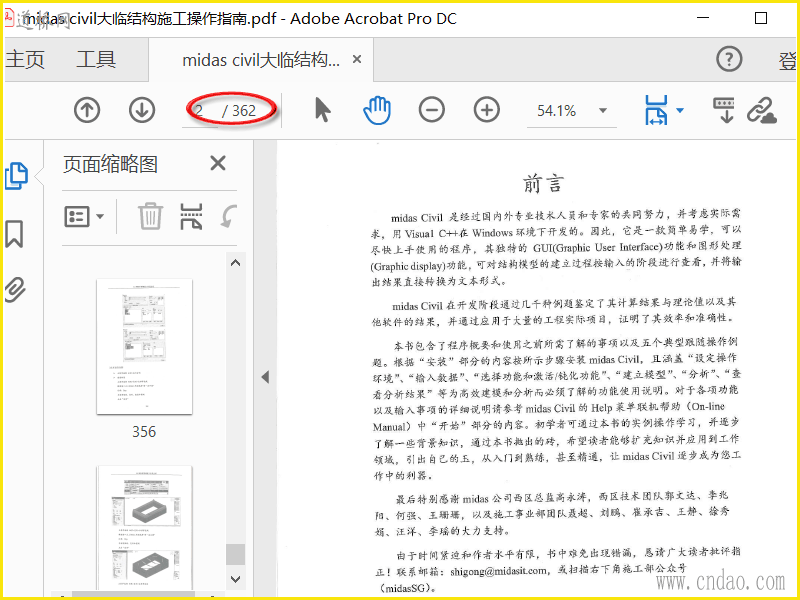Click the current page number field
The image size is (800, 600).
pos(200,111)
